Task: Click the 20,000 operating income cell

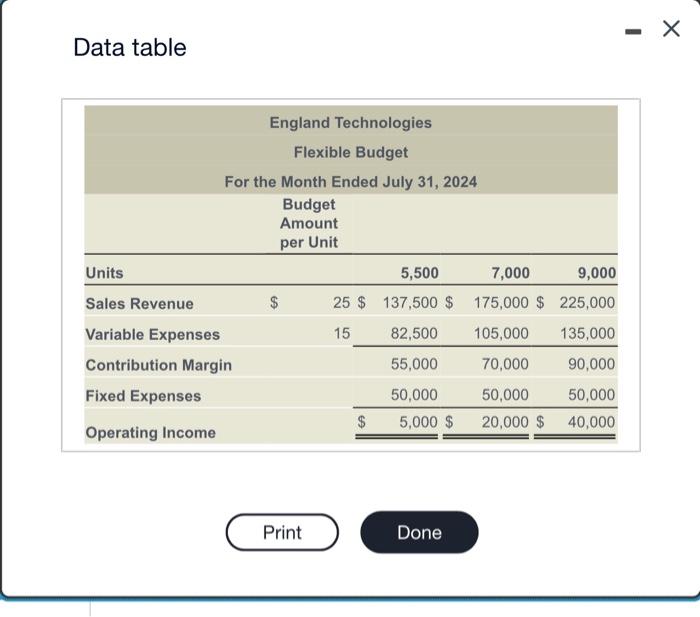Action: click(505, 422)
